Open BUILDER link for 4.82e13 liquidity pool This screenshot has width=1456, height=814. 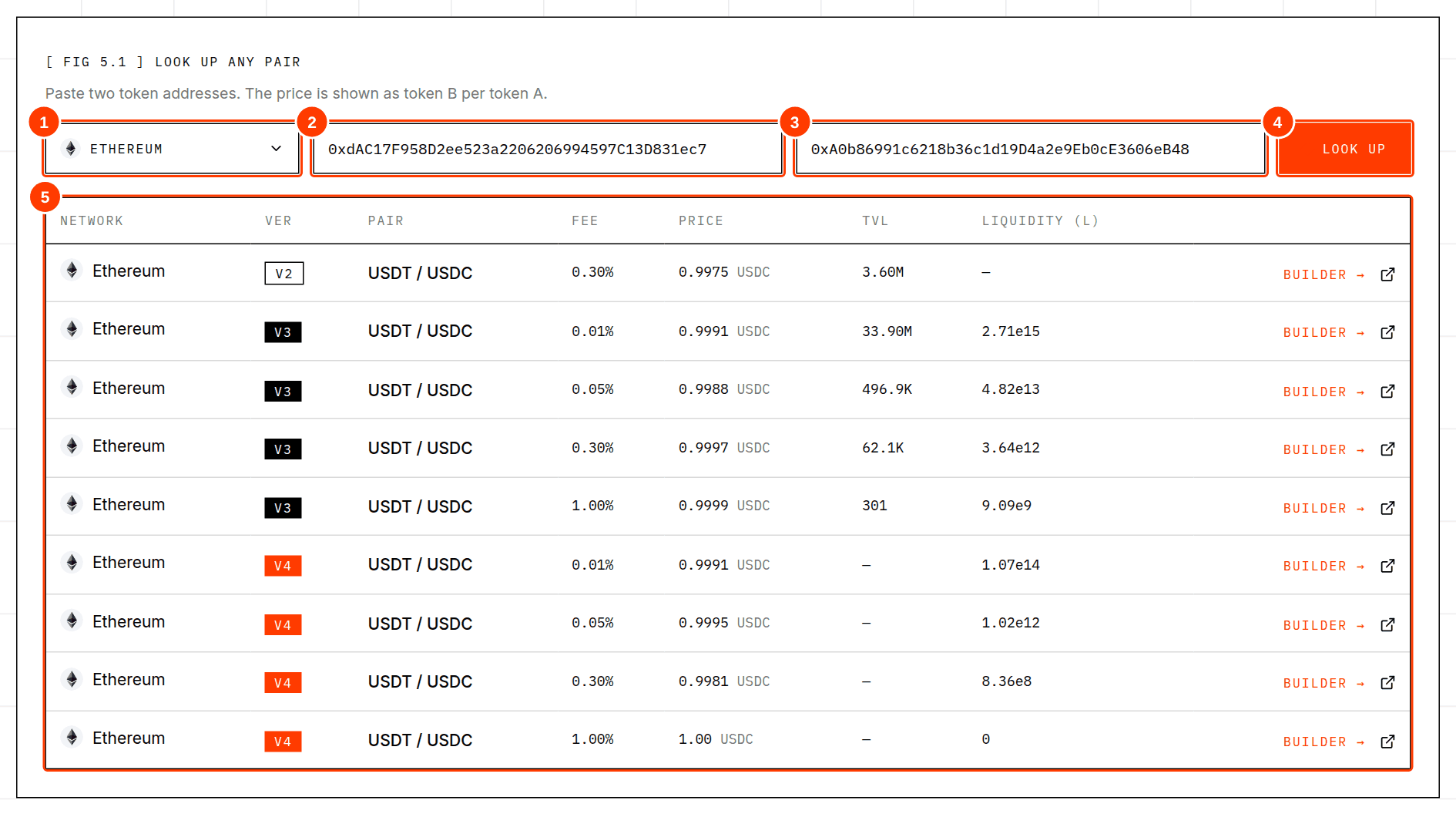point(1323,392)
